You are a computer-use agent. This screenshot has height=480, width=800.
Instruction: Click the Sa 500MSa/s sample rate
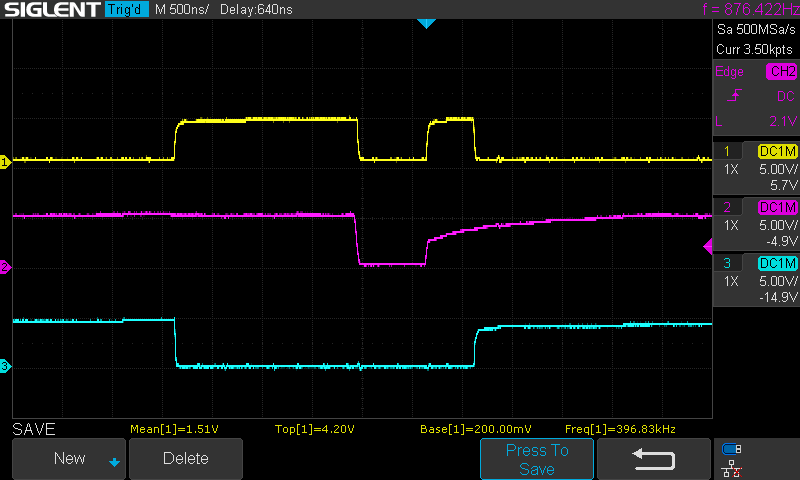[756, 30]
